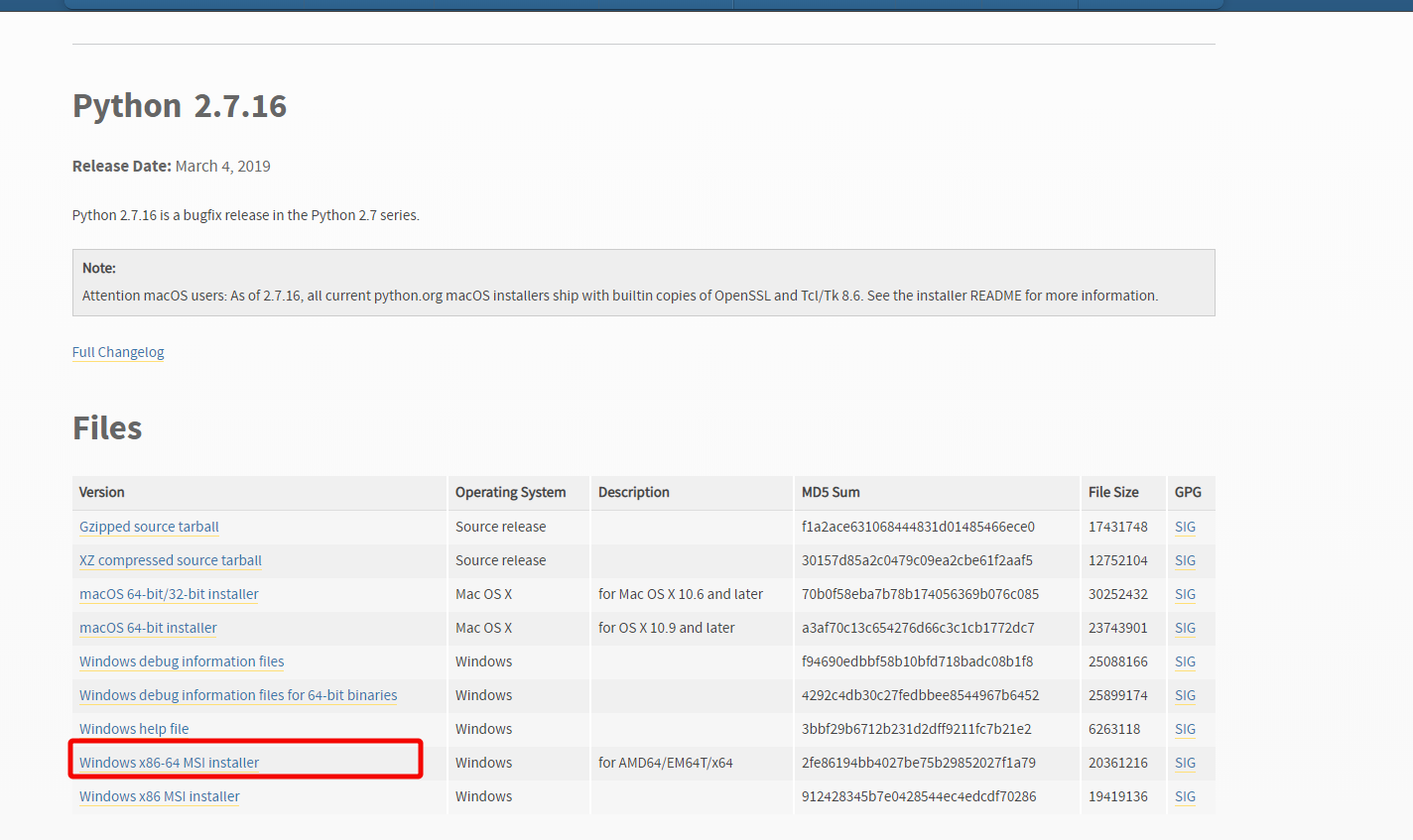
Task: Open the macOS 64-bit/32-bit installer link
Action: coord(168,594)
